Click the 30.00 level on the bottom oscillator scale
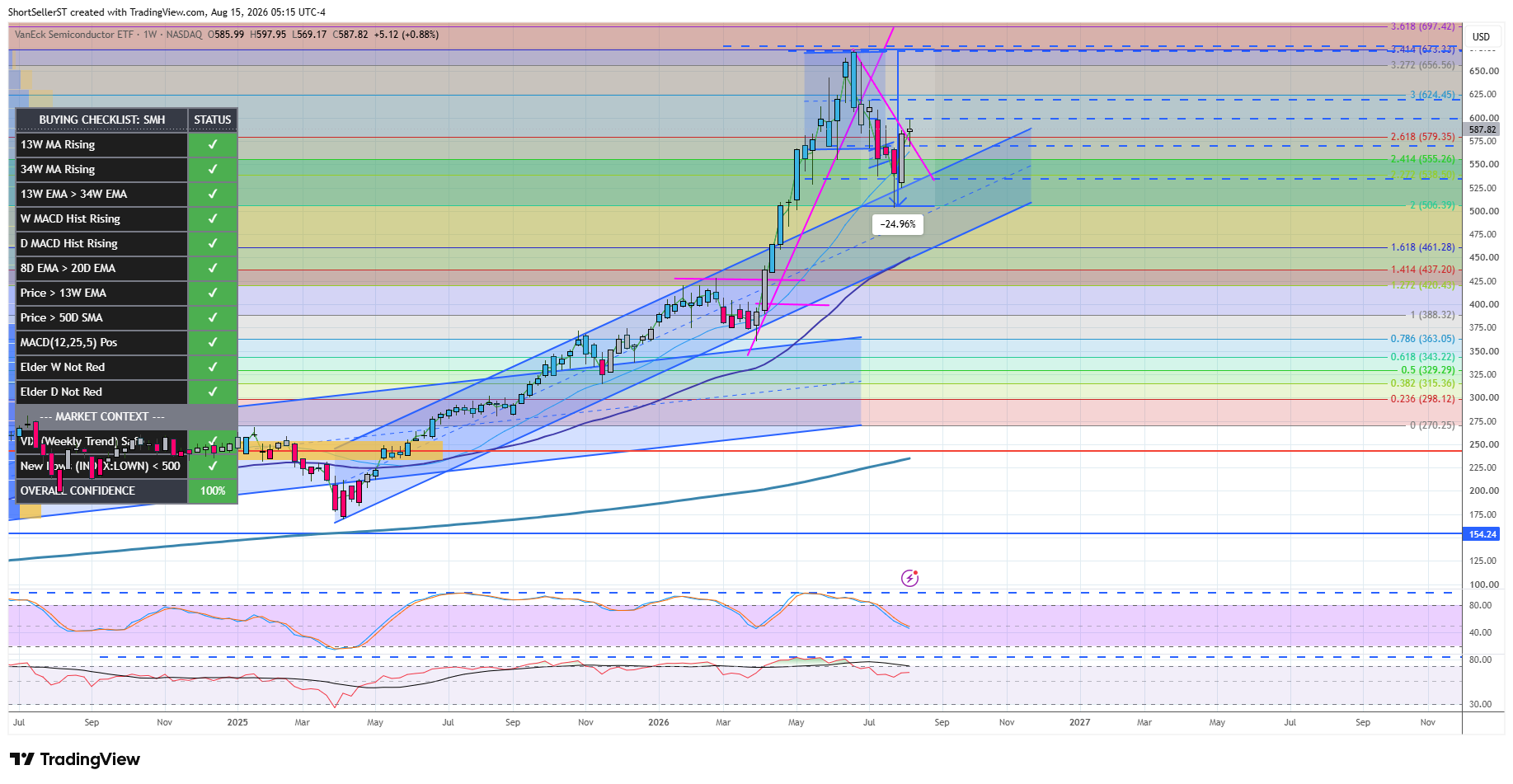The height and width of the screenshot is (784, 1513). click(1481, 705)
